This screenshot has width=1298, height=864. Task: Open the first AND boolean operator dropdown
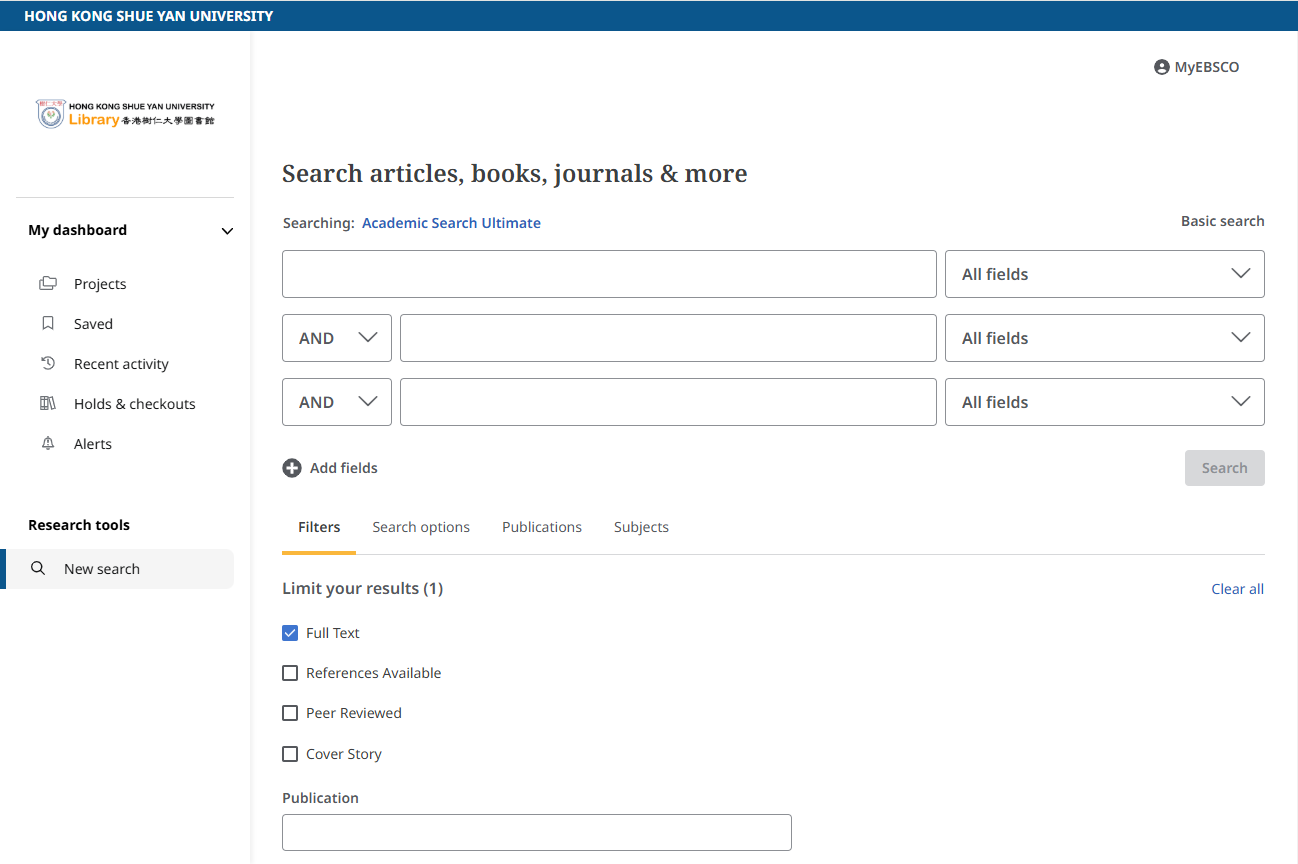tap(337, 338)
